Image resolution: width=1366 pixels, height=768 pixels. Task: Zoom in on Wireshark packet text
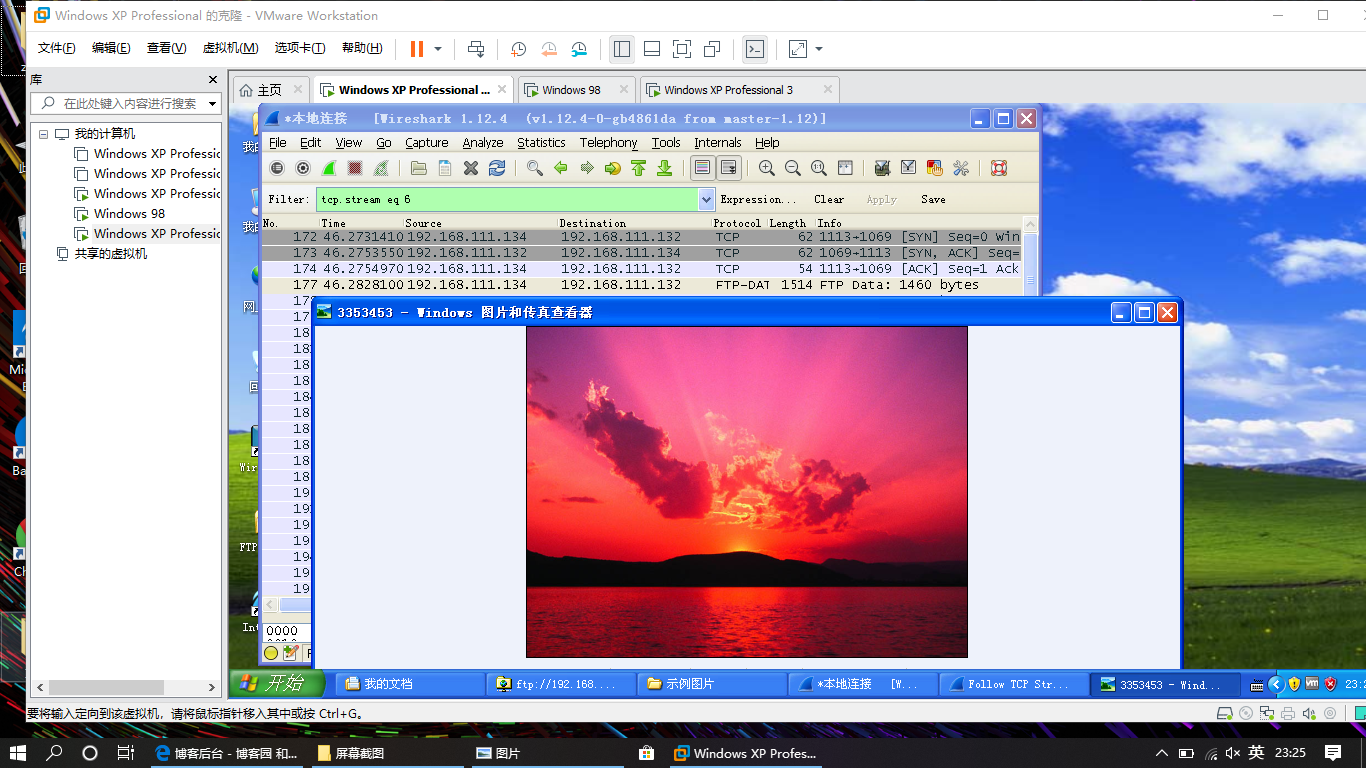tap(767, 168)
